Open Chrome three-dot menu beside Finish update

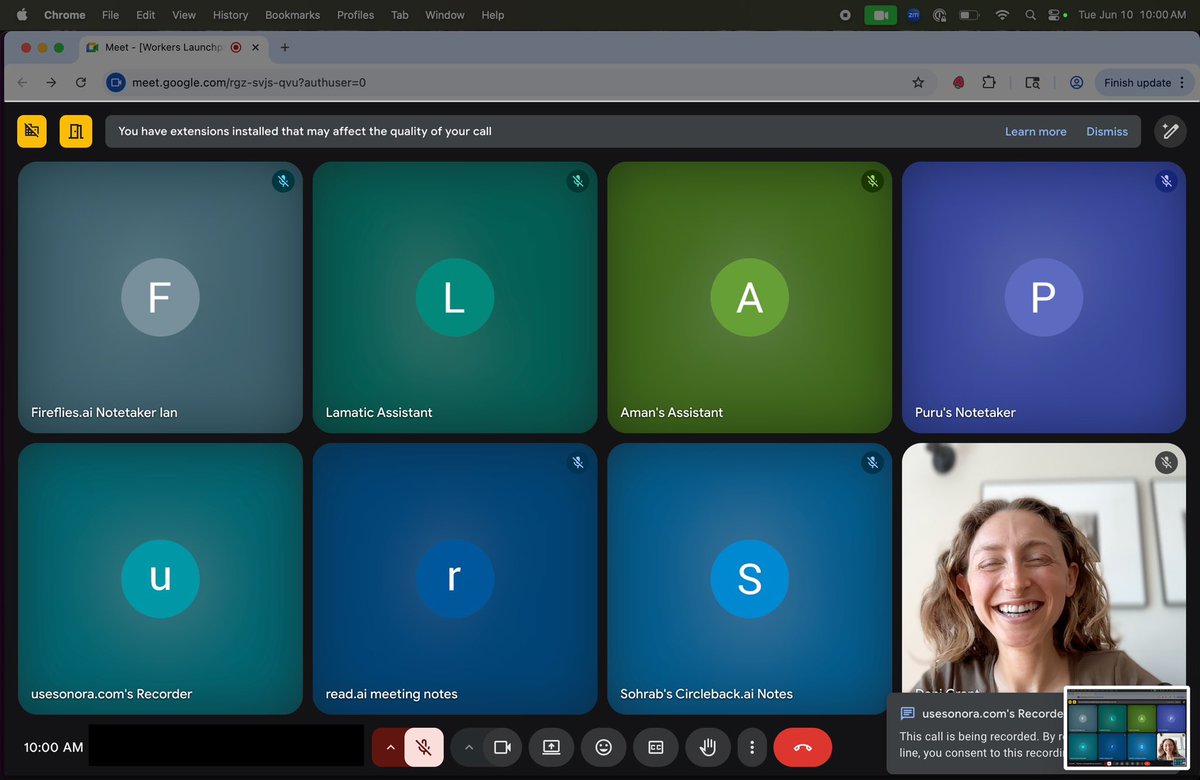coord(1182,83)
